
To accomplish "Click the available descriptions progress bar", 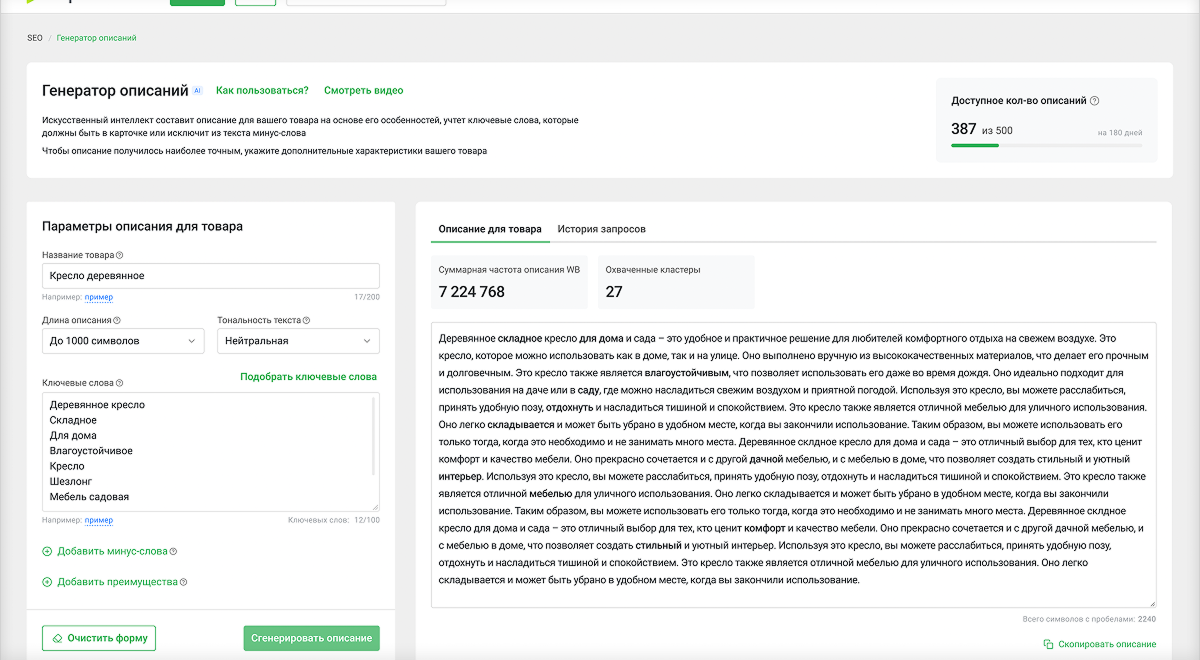I will 1046,145.
